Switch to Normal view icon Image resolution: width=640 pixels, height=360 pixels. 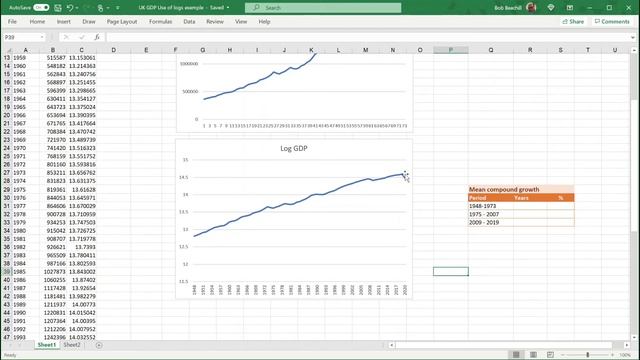pos(516,355)
